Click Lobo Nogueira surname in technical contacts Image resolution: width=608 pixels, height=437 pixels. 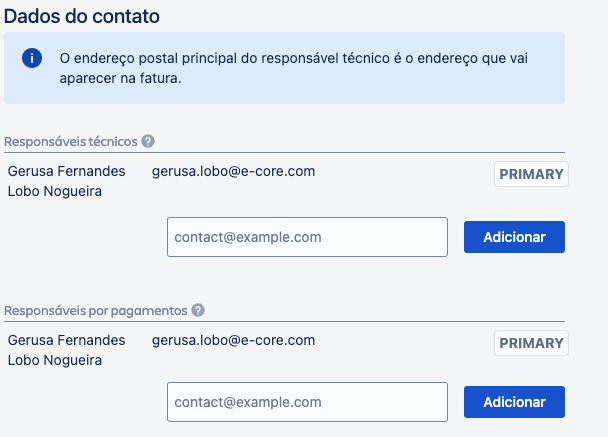(x=54, y=191)
